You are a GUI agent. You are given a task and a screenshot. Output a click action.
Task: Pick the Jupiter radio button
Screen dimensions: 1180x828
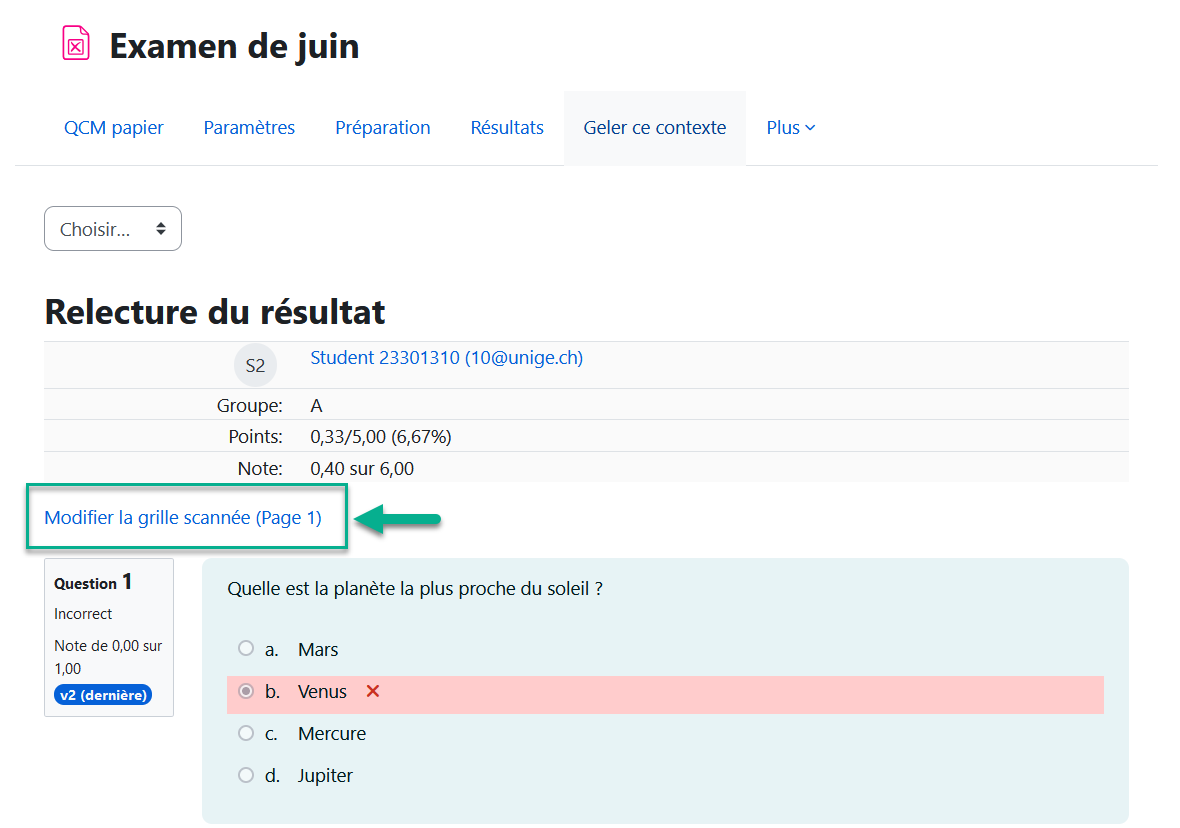click(x=246, y=775)
